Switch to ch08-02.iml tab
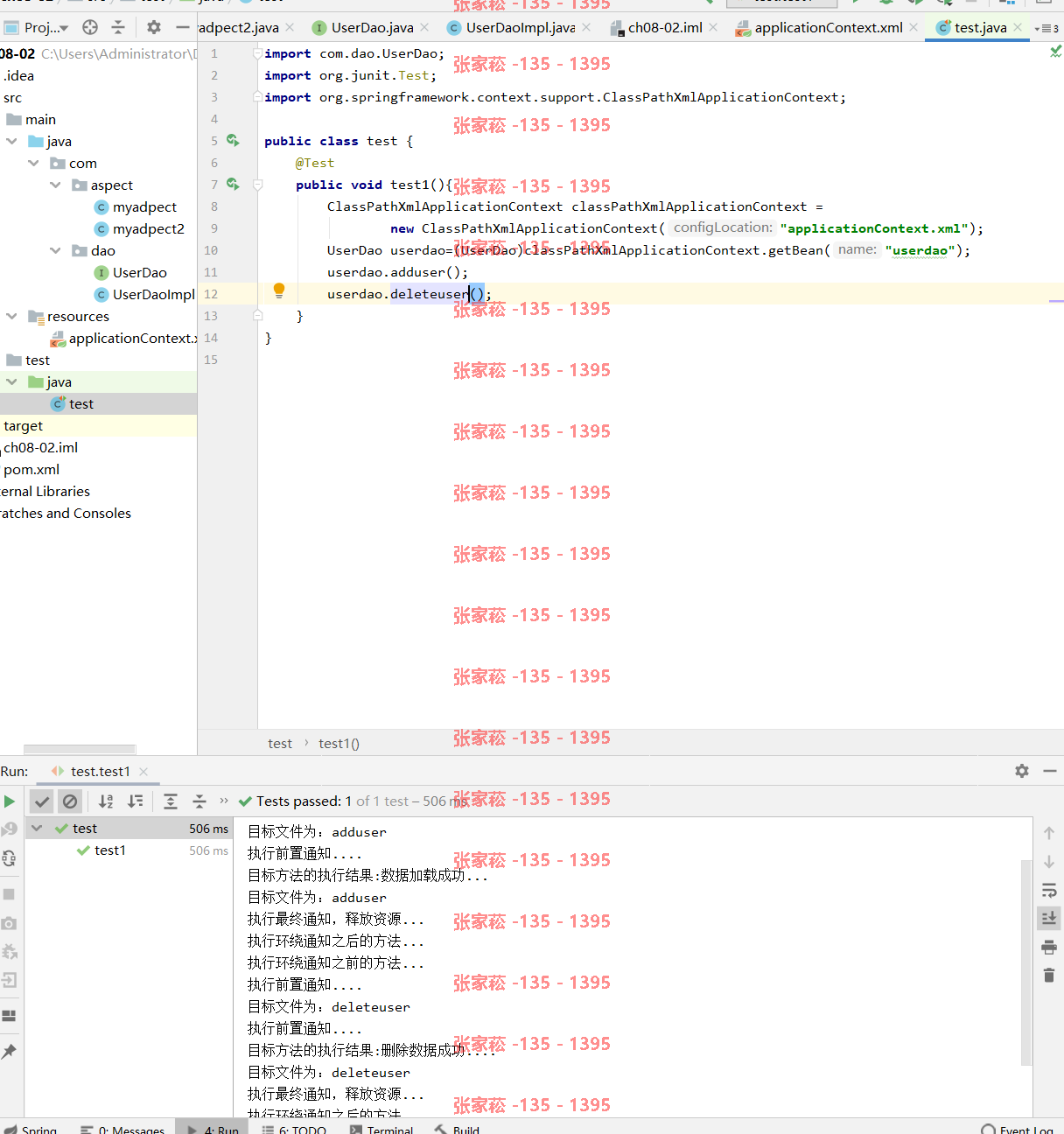Viewport: 1064px width, 1134px height. click(x=665, y=28)
